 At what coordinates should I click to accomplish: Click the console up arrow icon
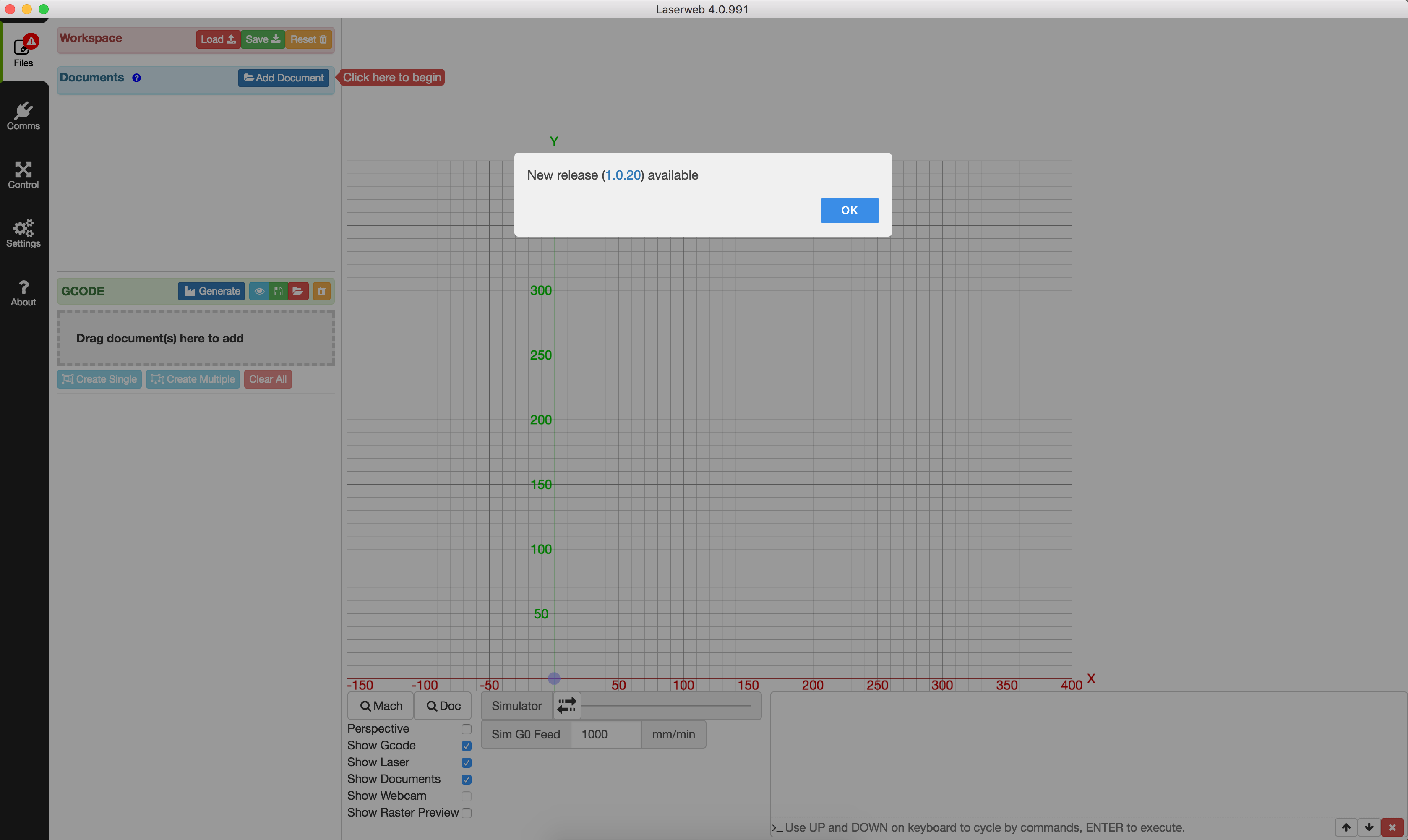1346,827
